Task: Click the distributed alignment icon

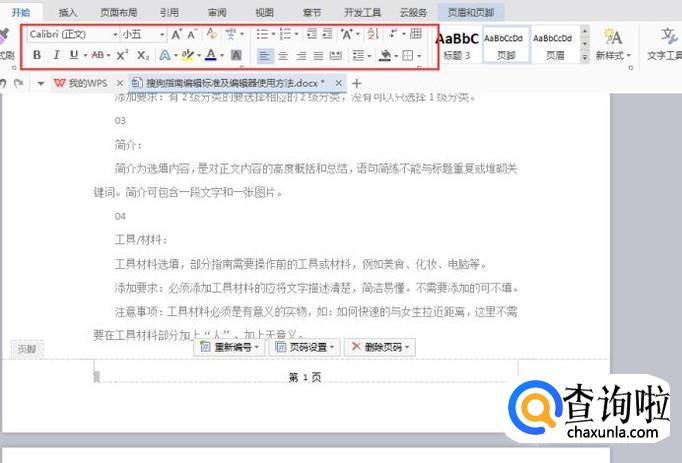Action: (336, 56)
